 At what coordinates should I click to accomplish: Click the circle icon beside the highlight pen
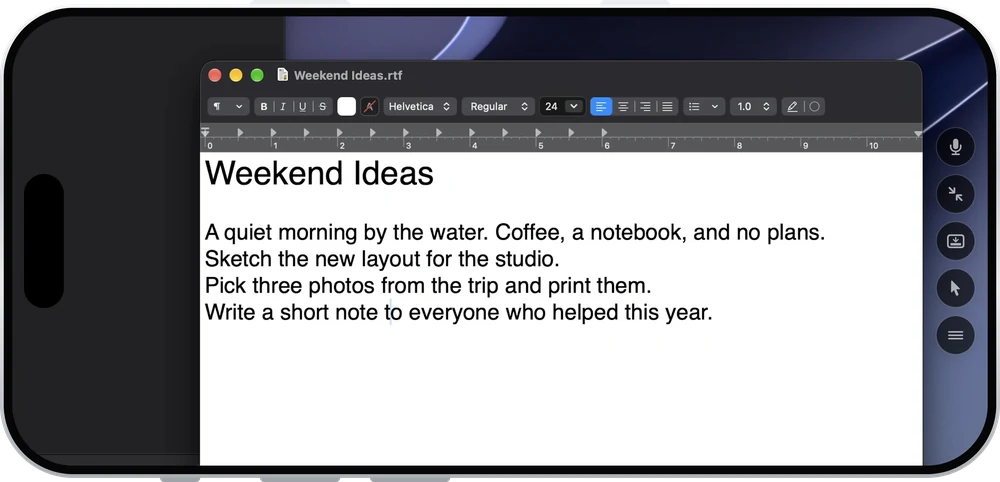click(x=814, y=106)
